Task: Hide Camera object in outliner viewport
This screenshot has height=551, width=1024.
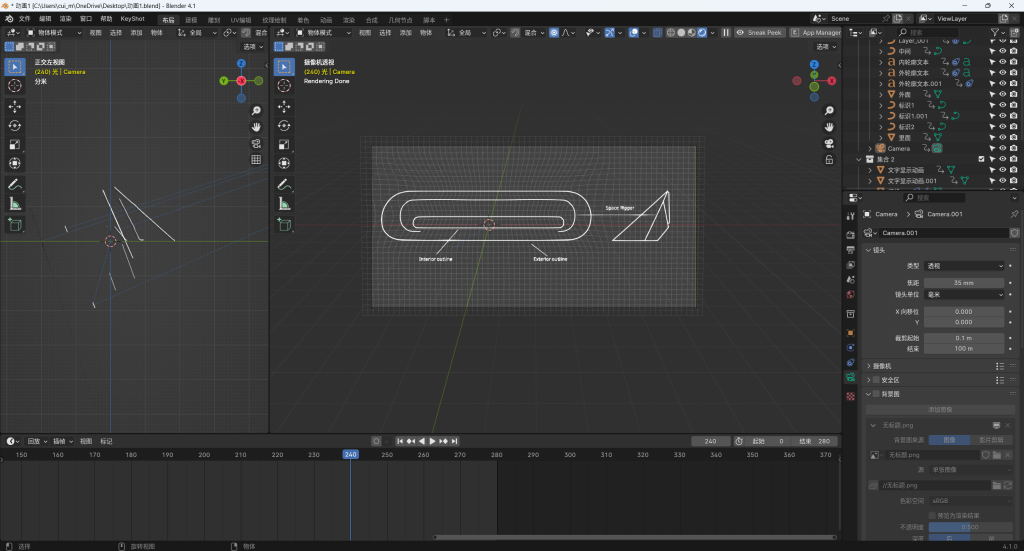Action: tap(1002, 148)
